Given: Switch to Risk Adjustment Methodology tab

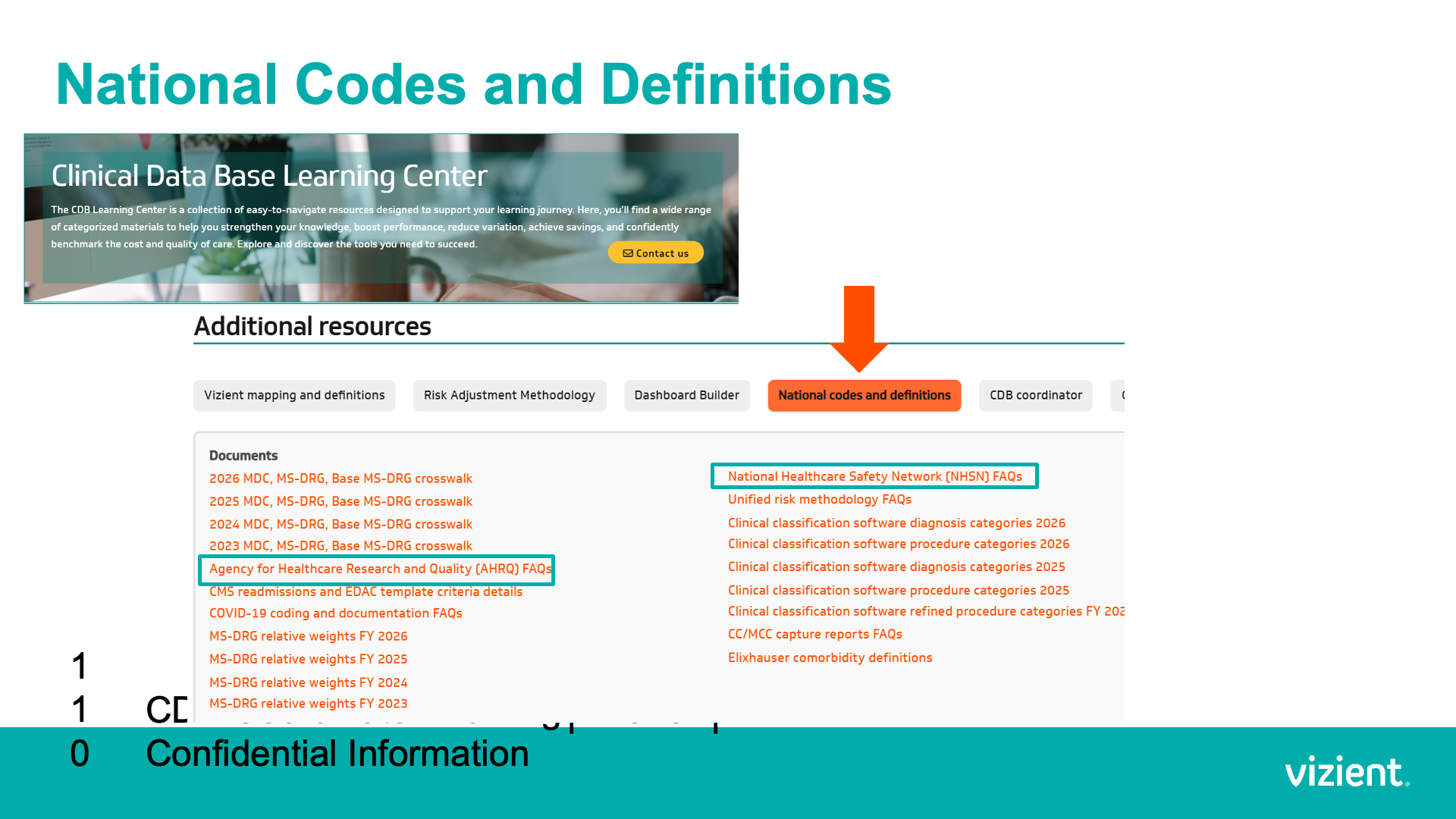Looking at the screenshot, I should [509, 395].
